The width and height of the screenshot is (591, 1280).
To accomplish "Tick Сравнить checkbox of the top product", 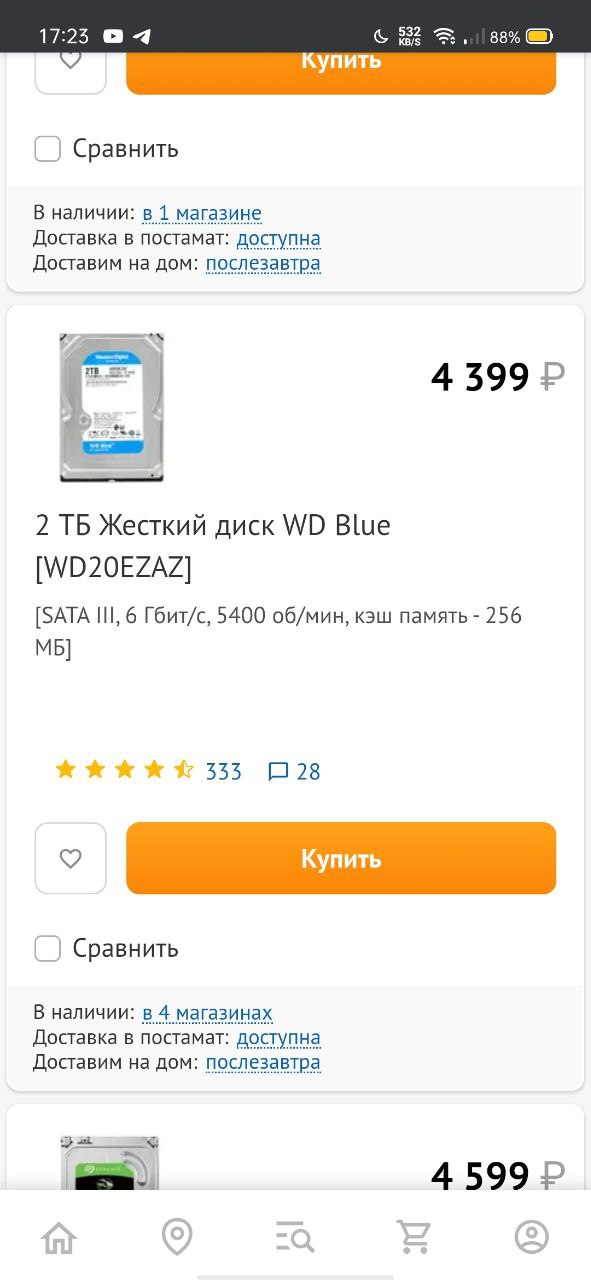I will (x=48, y=149).
